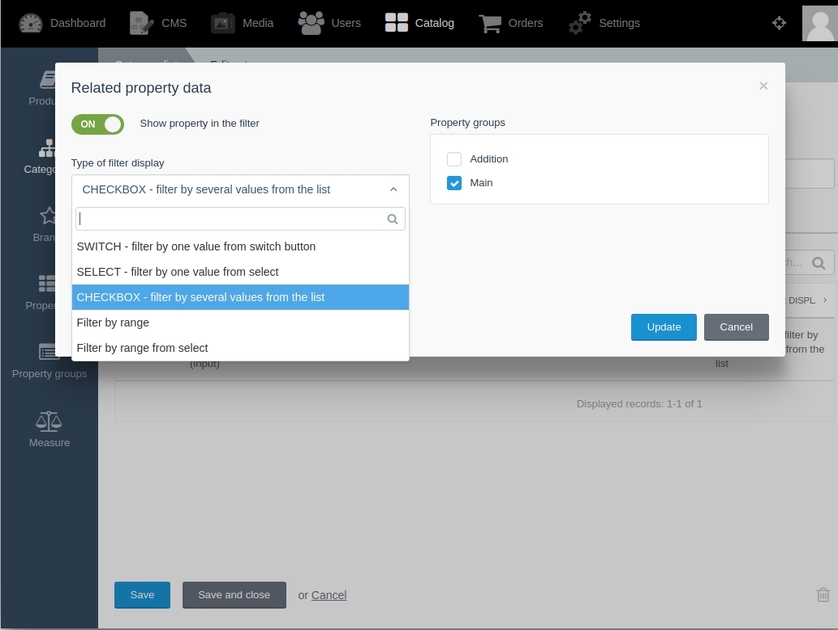Click the Settings gears icon

[x=580, y=23]
